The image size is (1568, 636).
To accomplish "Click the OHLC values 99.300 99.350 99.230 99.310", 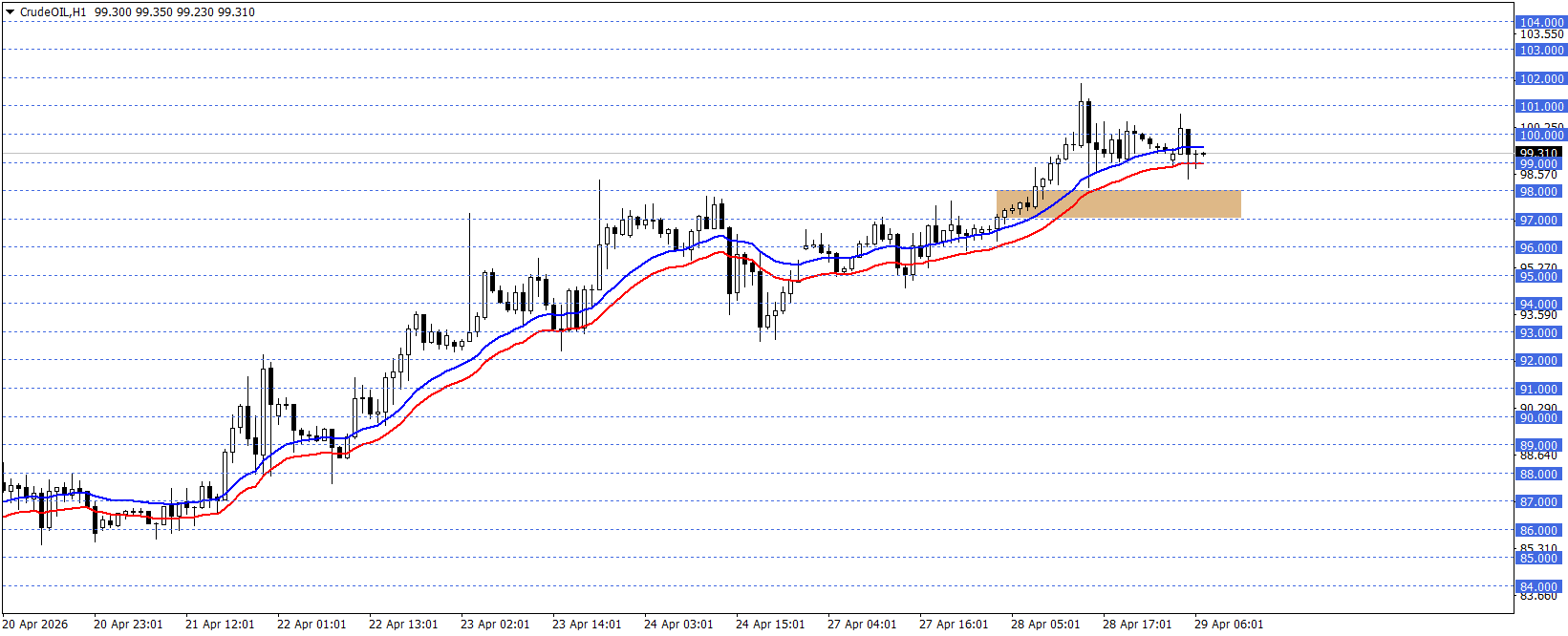I will (175, 12).
